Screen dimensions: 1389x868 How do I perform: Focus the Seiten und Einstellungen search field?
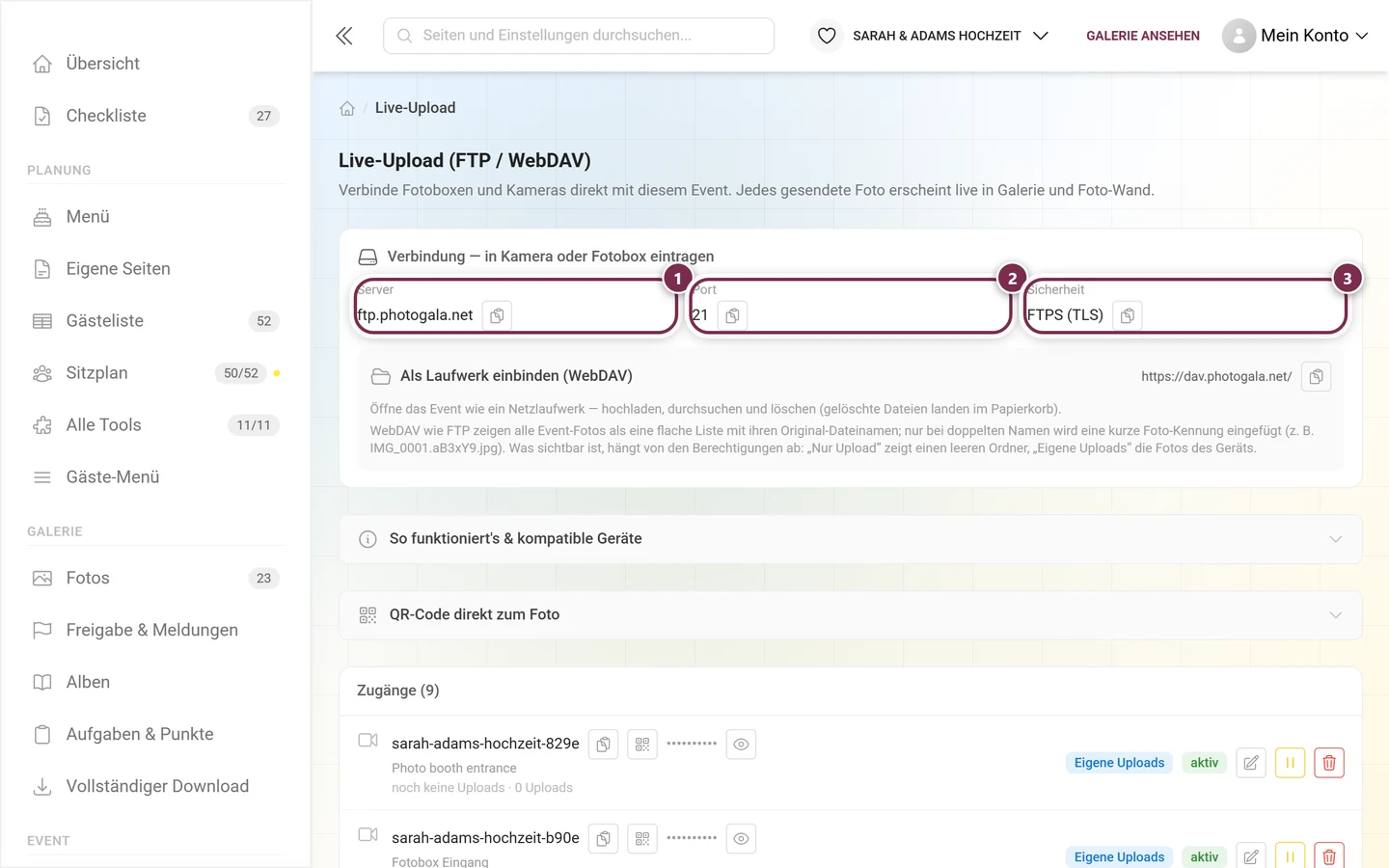point(579,36)
